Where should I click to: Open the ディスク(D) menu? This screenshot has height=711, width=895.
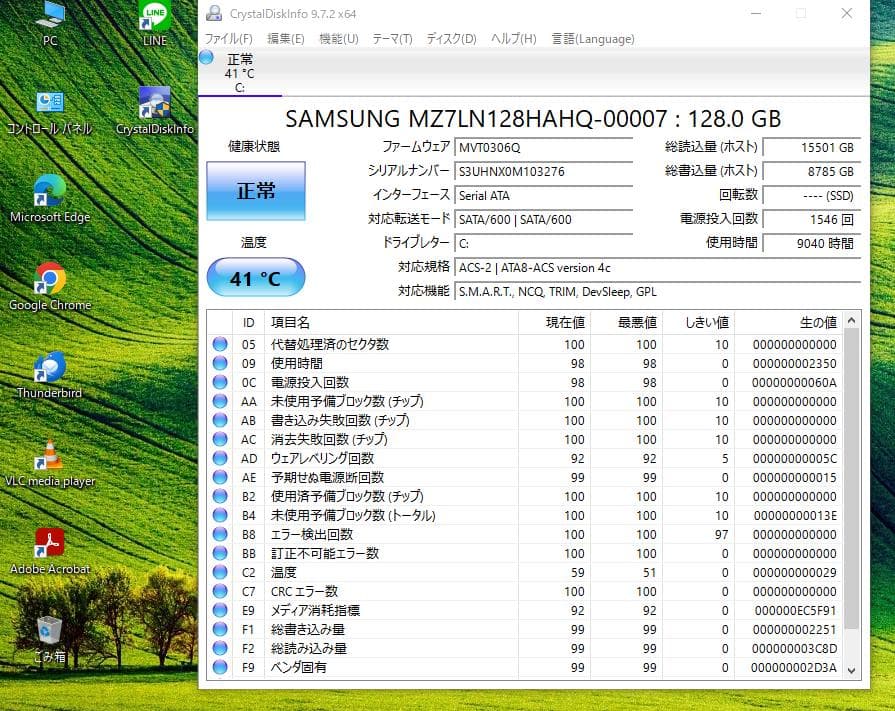451,39
